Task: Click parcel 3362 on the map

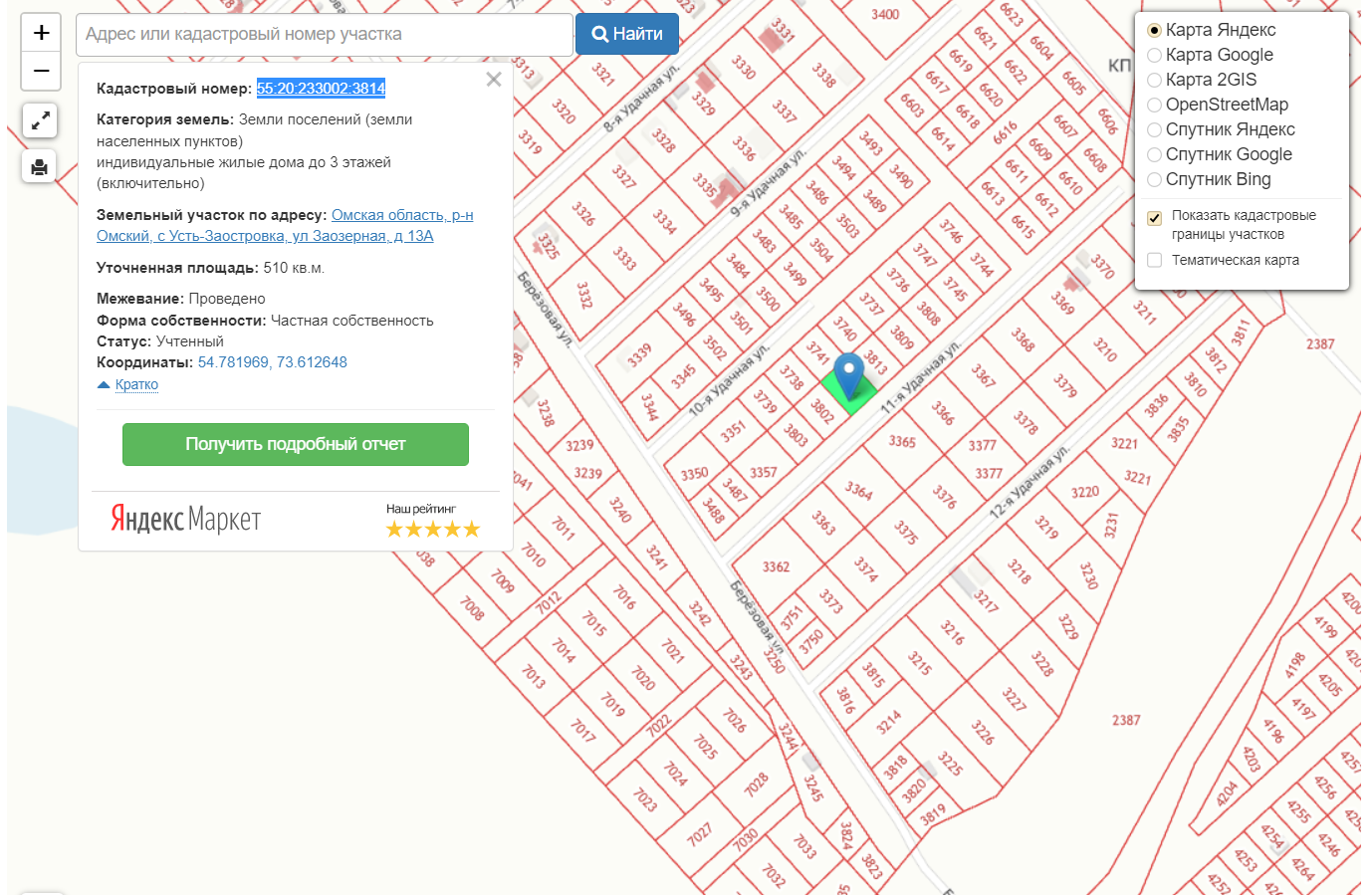Action: [776, 566]
